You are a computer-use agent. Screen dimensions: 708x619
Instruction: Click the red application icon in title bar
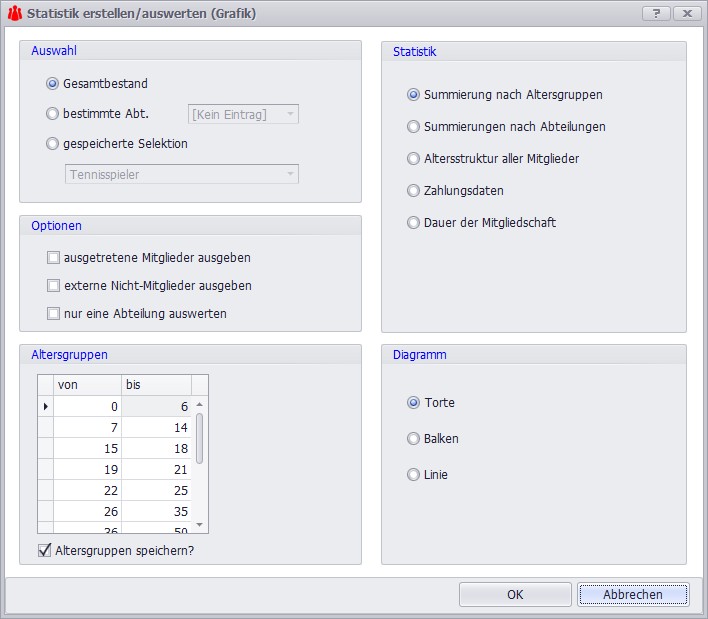point(15,13)
